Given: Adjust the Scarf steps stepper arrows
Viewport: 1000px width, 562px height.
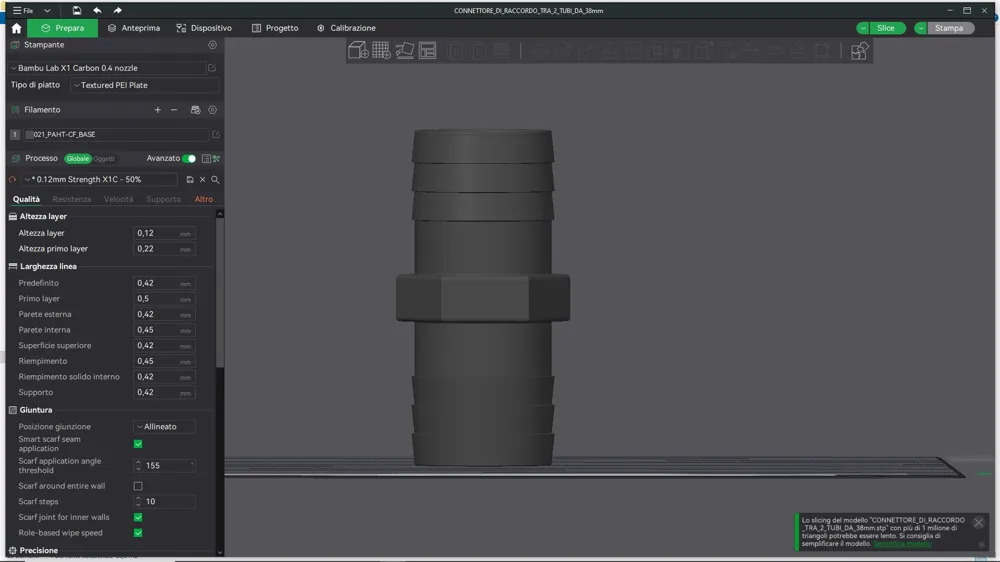Looking at the screenshot, I should [138, 501].
